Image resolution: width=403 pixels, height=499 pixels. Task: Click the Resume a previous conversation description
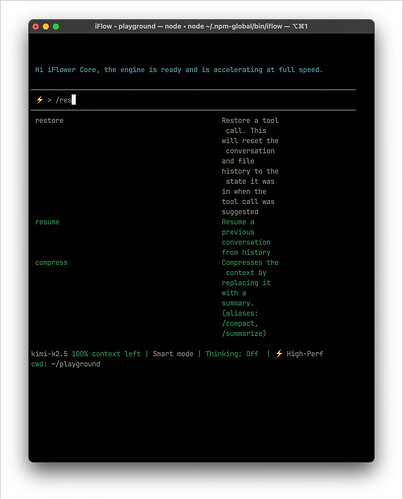[246, 237]
